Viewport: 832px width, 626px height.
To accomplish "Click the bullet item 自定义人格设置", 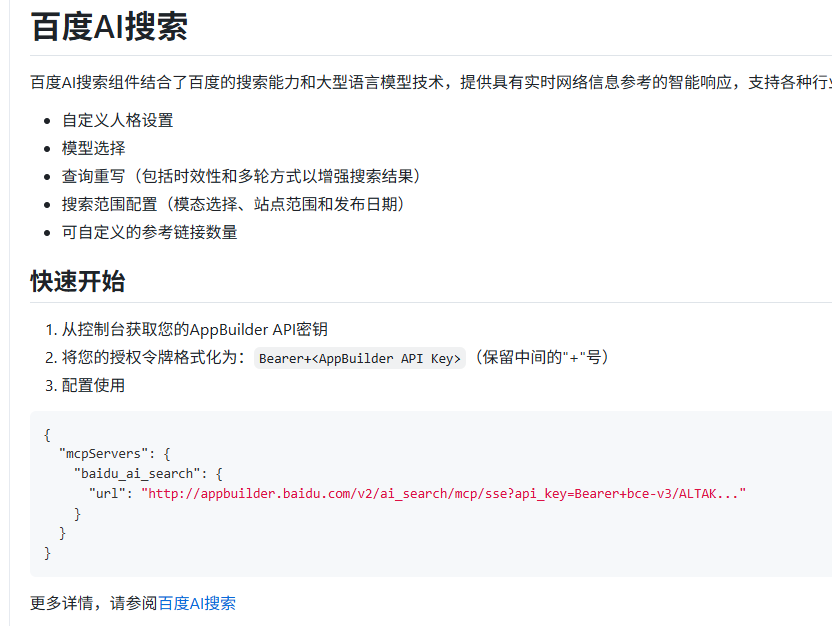I will tap(118, 120).
